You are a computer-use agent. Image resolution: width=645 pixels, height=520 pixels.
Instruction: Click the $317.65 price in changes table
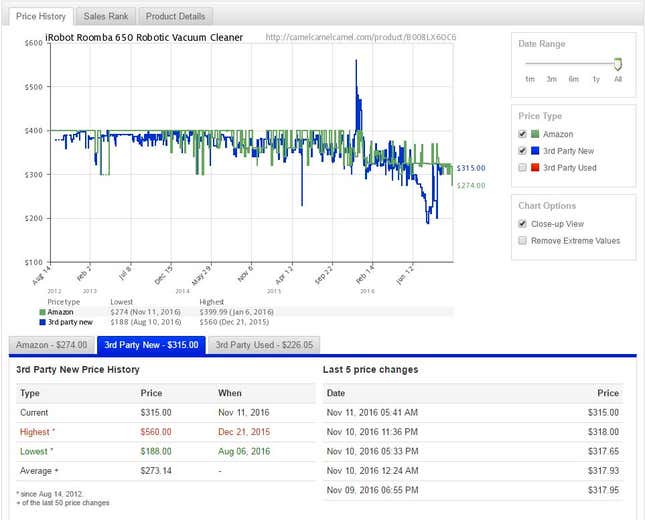point(603,451)
